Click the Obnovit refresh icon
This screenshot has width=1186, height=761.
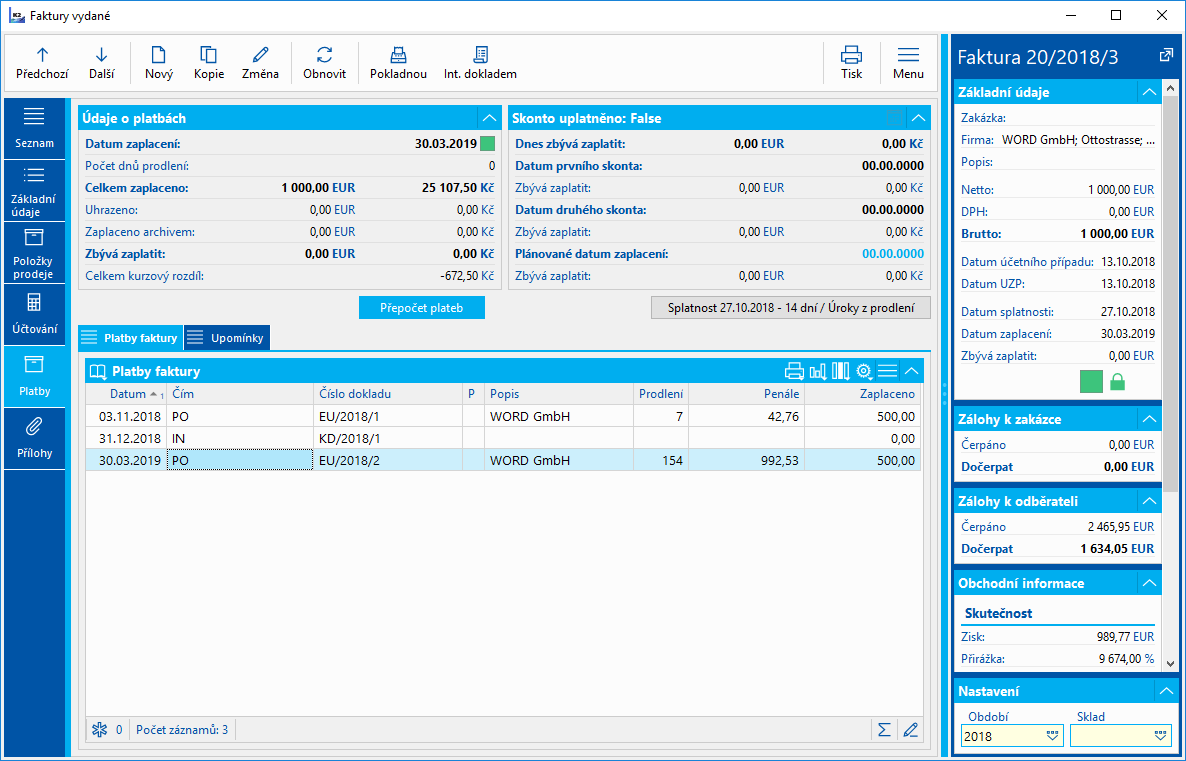tap(324, 62)
